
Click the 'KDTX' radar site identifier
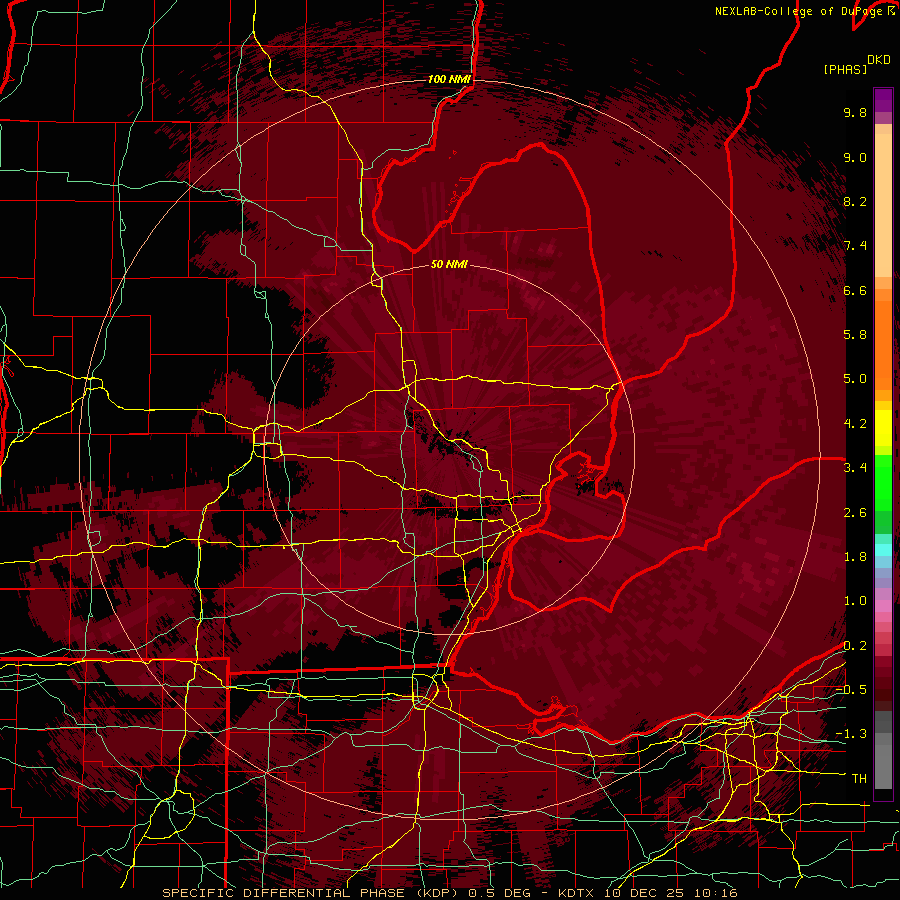(x=576, y=893)
